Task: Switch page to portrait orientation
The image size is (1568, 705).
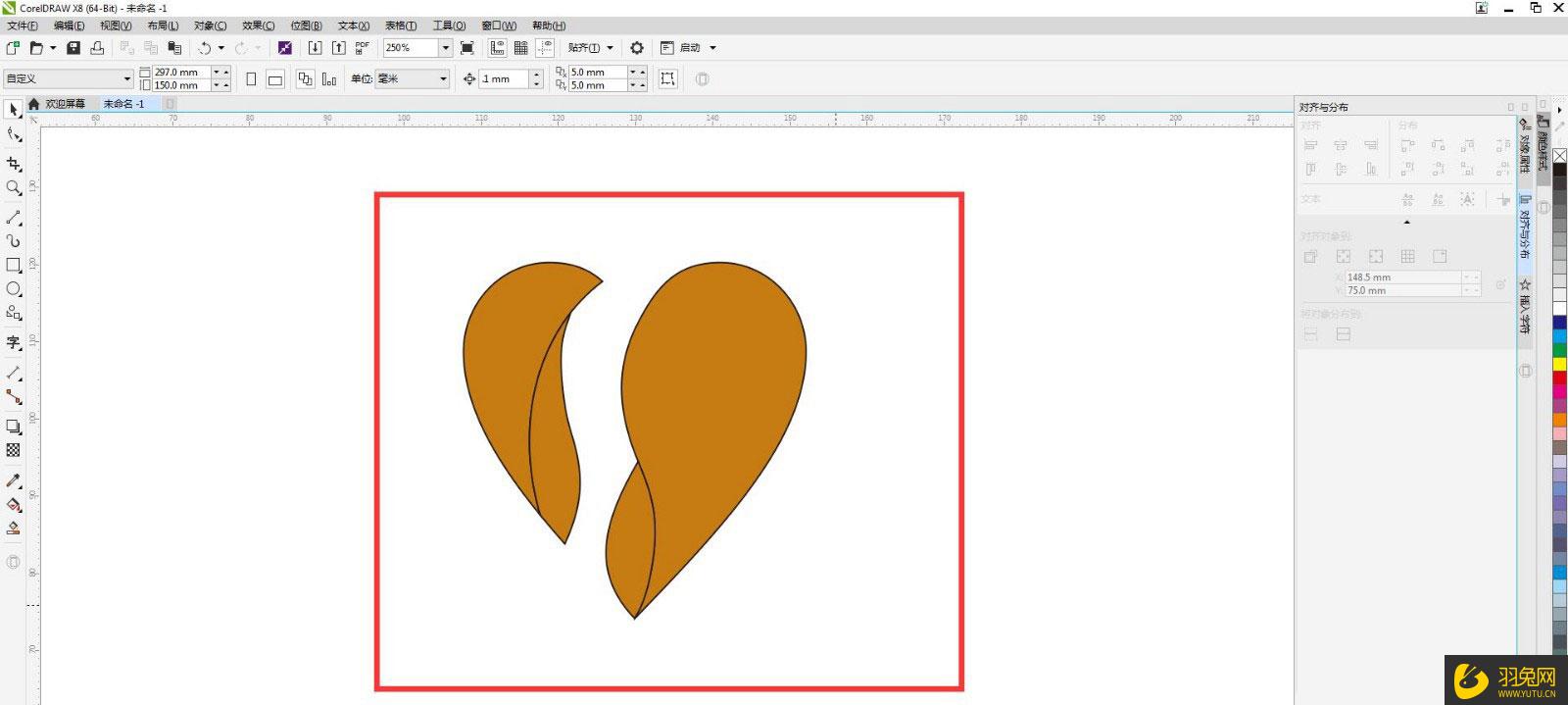Action: pos(251,79)
